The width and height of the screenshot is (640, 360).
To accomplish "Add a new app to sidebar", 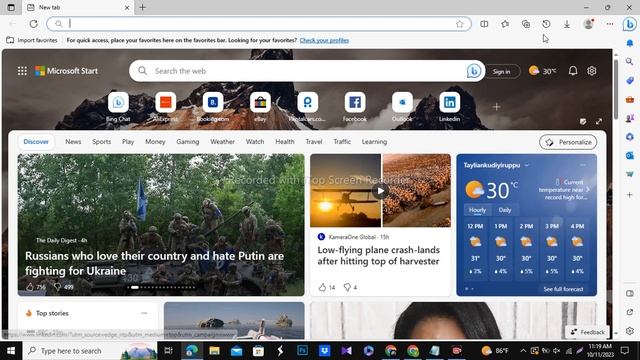I will (x=630, y=195).
